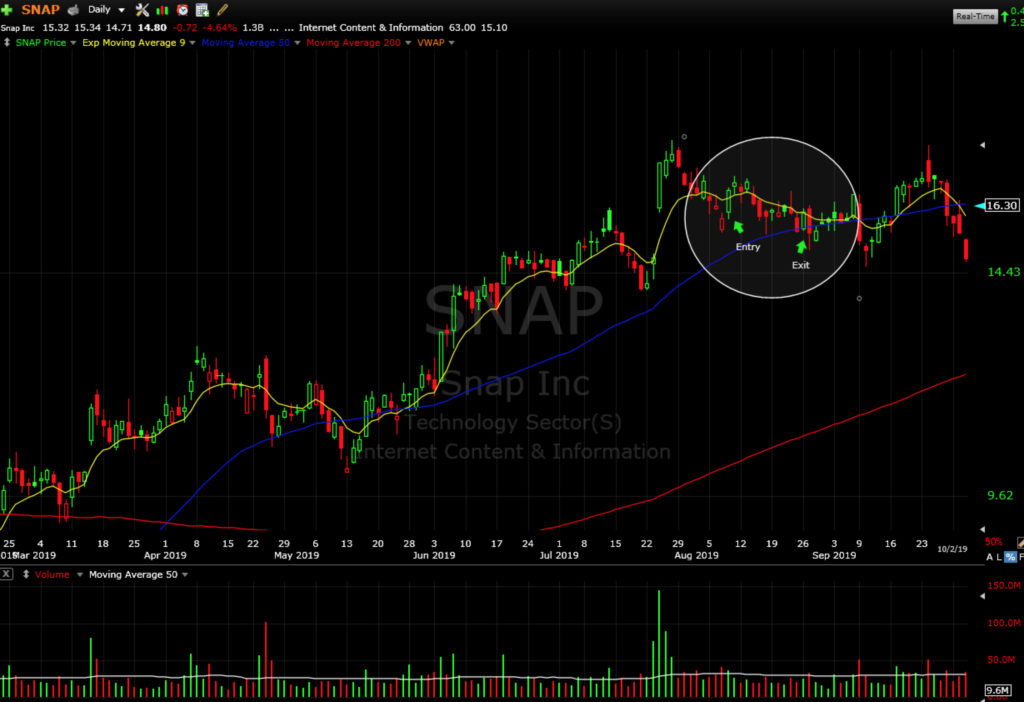Click the 16.30 current price marker
1024x702 pixels.
[1001, 206]
